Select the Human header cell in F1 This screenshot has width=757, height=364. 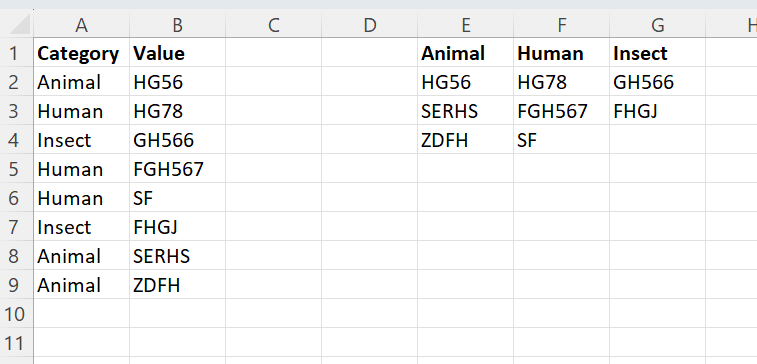click(561, 53)
